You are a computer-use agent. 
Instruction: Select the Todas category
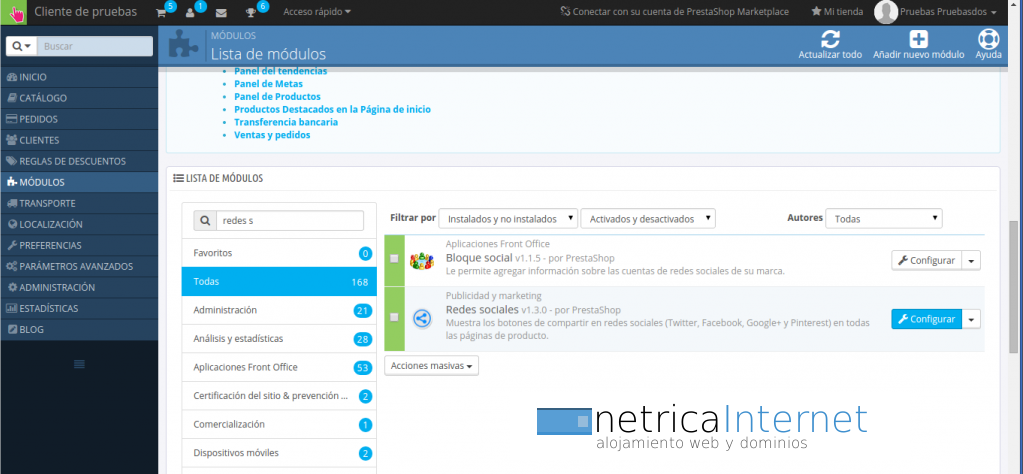pyautogui.click(x=279, y=282)
